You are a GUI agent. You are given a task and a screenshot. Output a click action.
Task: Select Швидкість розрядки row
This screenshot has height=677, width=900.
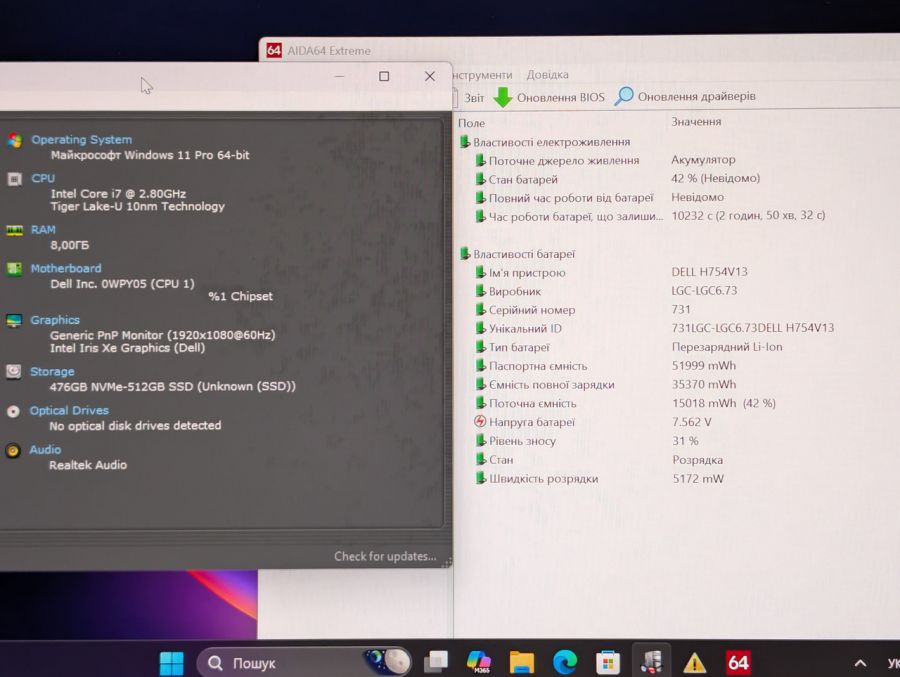pos(600,478)
